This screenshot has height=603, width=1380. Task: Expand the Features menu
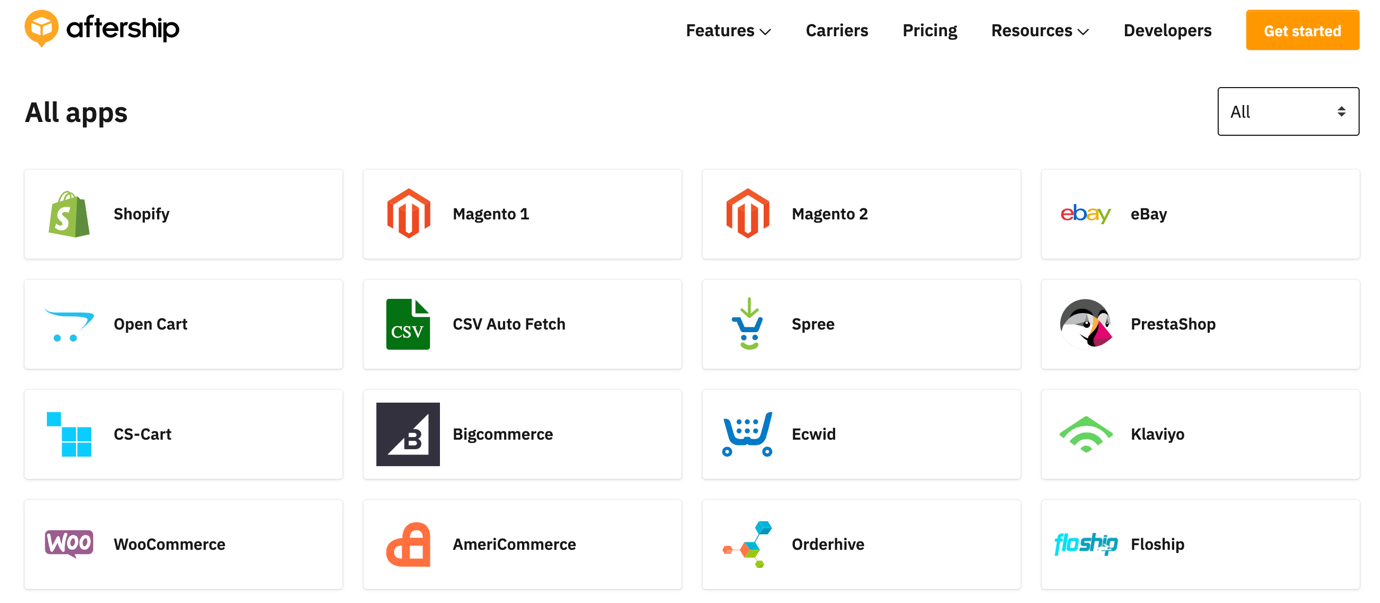coord(728,31)
